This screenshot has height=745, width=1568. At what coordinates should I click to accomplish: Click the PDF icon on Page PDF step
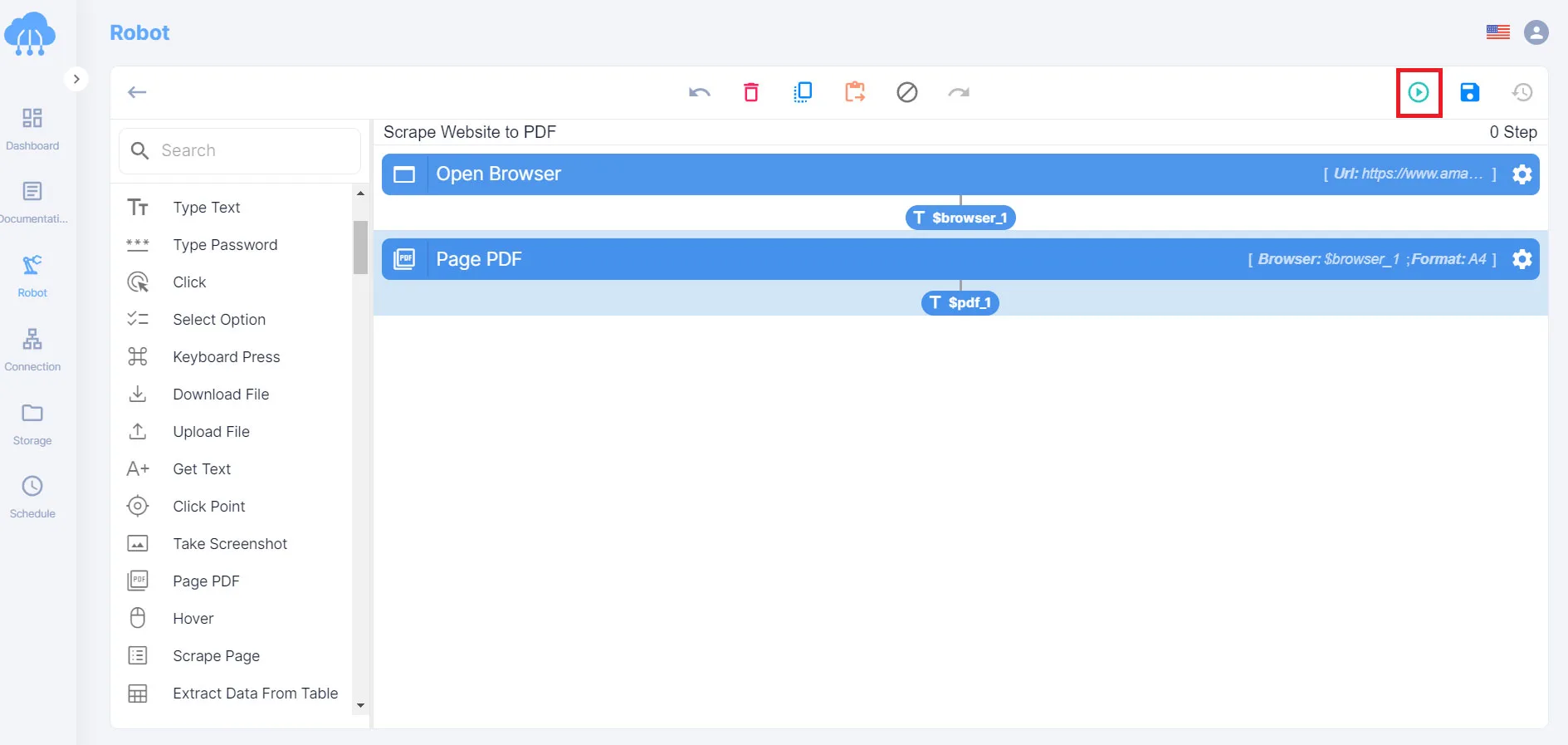404,259
